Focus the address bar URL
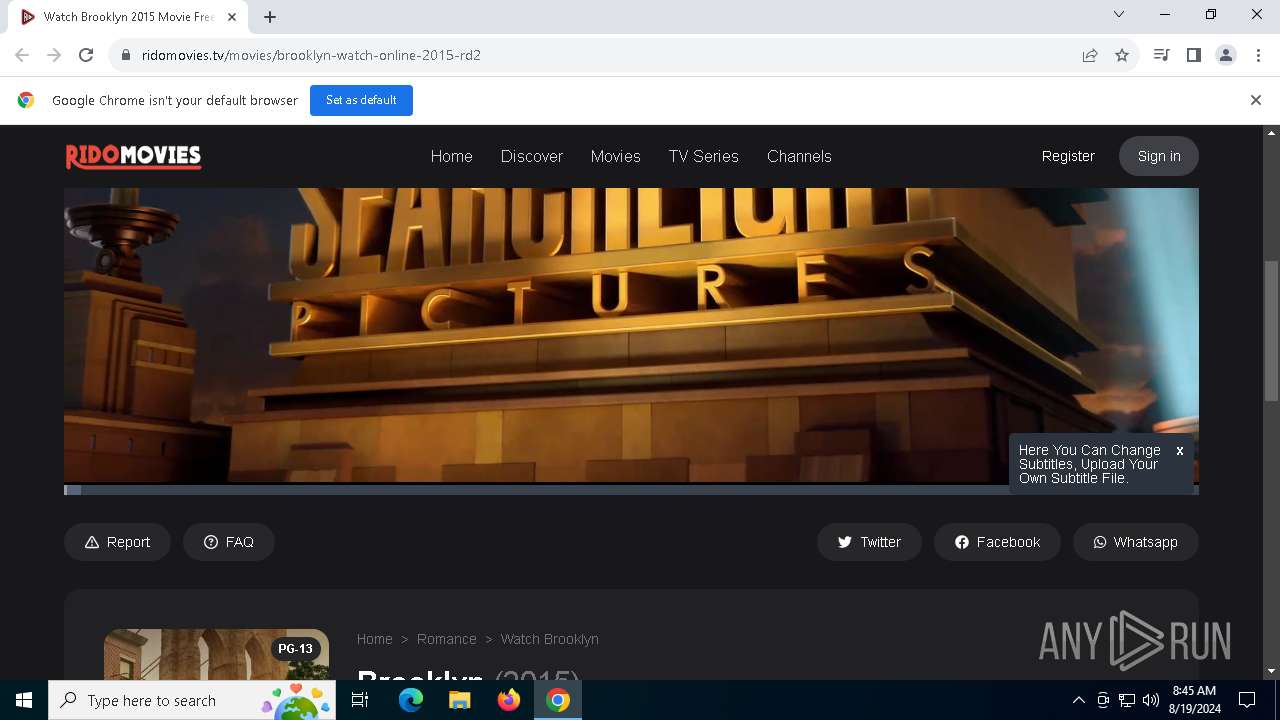 311,55
